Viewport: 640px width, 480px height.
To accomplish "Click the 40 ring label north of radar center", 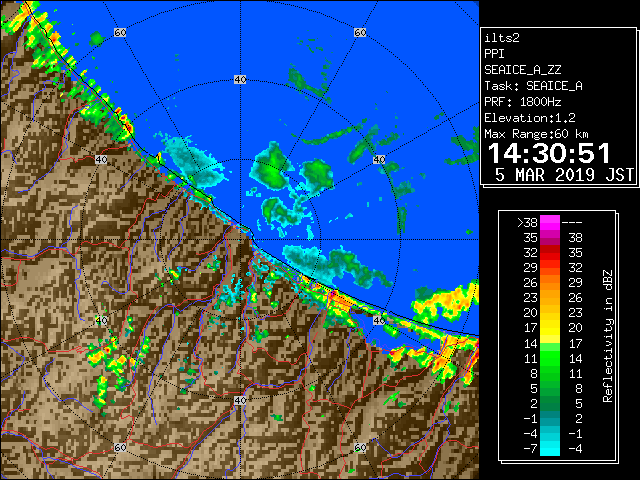I will pyautogui.click(x=240, y=79).
